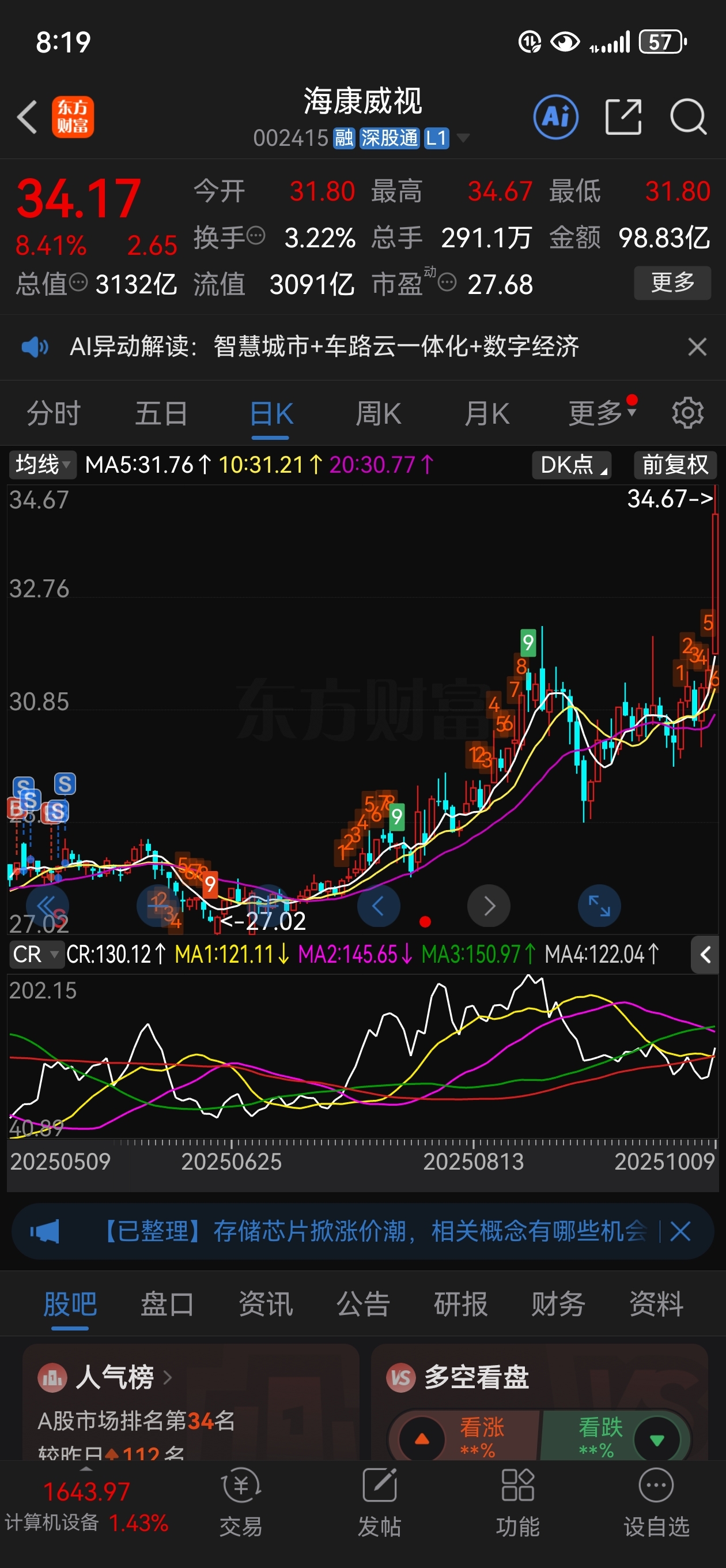
Task: Tap the CR:130.12 indicator value
Action: coord(116,955)
